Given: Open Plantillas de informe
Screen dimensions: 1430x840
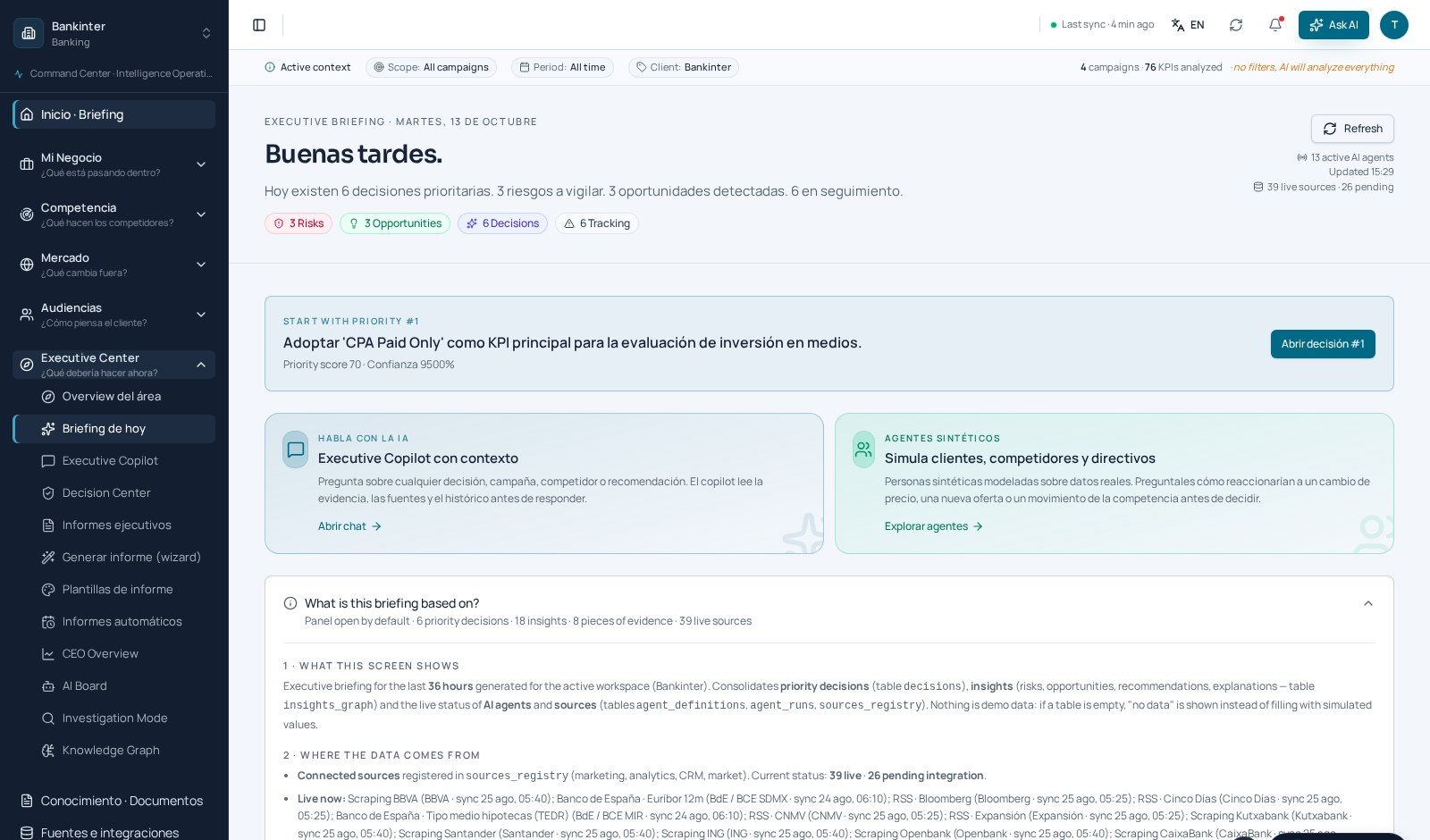Looking at the screenshot, I should pos(114,590).
